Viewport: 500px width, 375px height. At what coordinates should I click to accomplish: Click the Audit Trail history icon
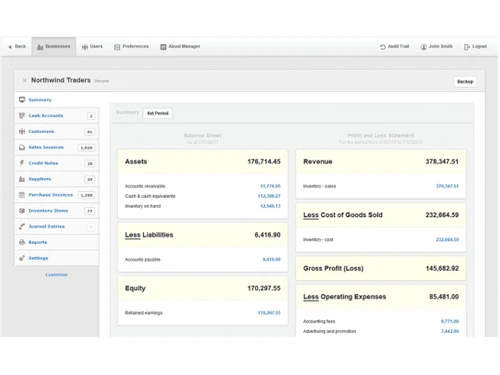click(x=383, y=47)
